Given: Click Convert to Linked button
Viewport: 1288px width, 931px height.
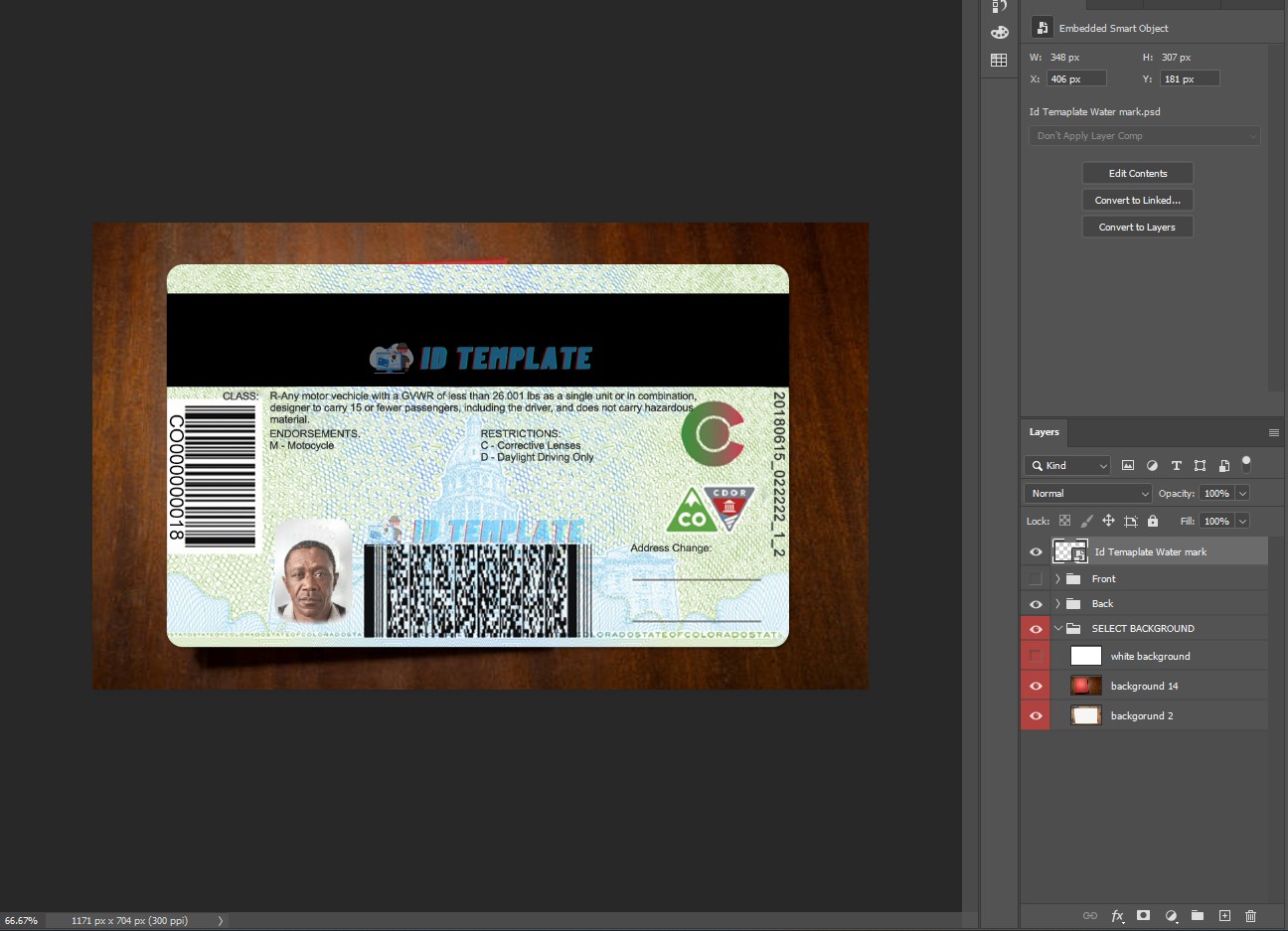Looking at the screenshot, I should [x=1138, y=200].
